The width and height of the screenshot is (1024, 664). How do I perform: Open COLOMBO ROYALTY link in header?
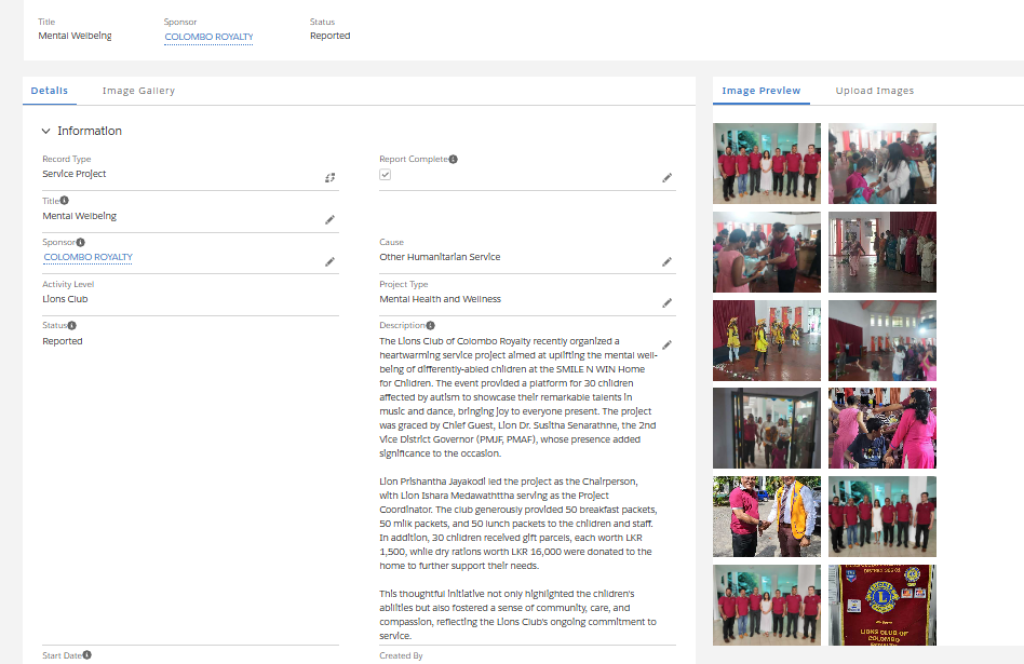(x=209, y=37)
